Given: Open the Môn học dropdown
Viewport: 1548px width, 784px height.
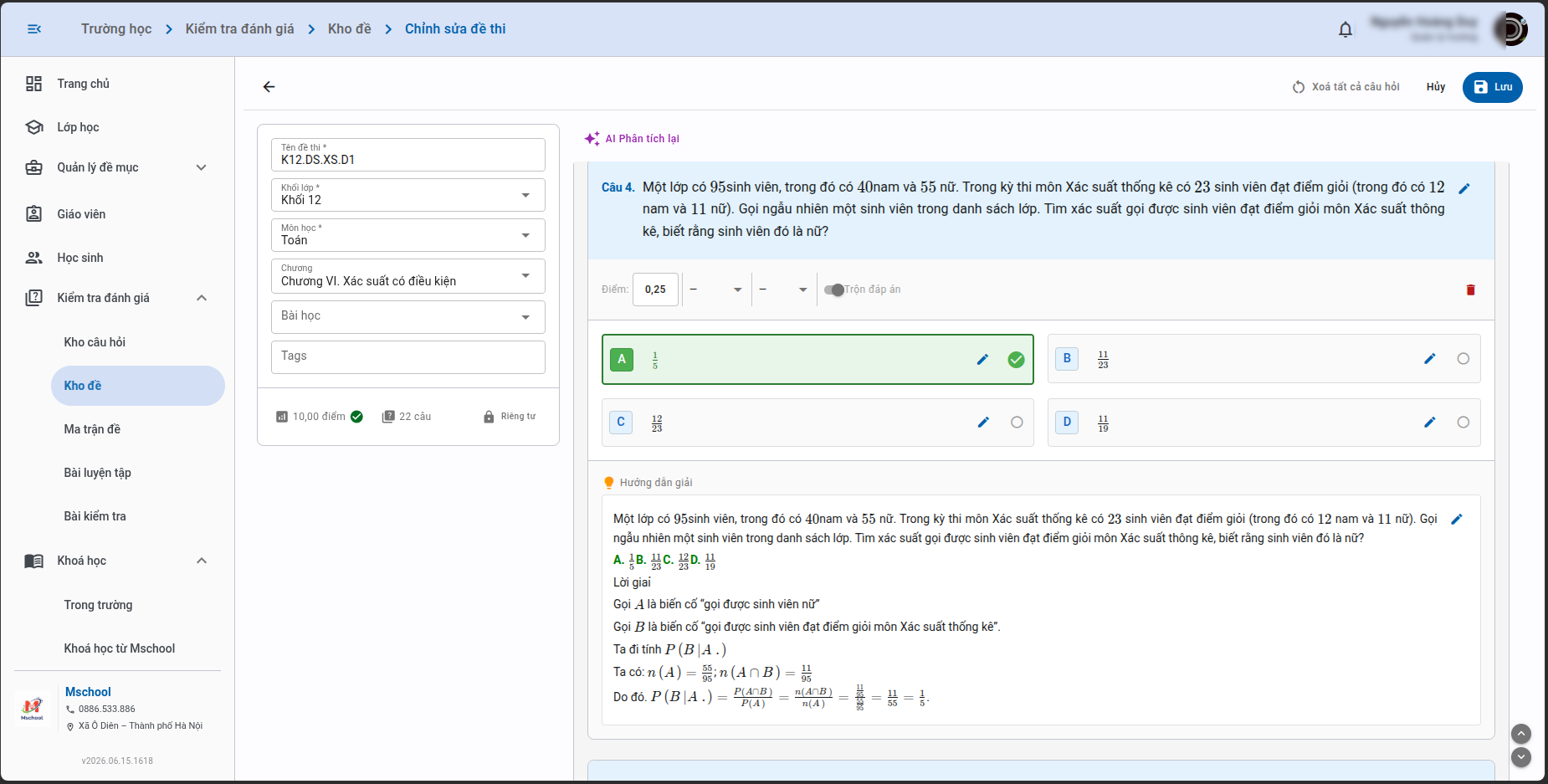Looking at the screenshot, I should 408,235.
